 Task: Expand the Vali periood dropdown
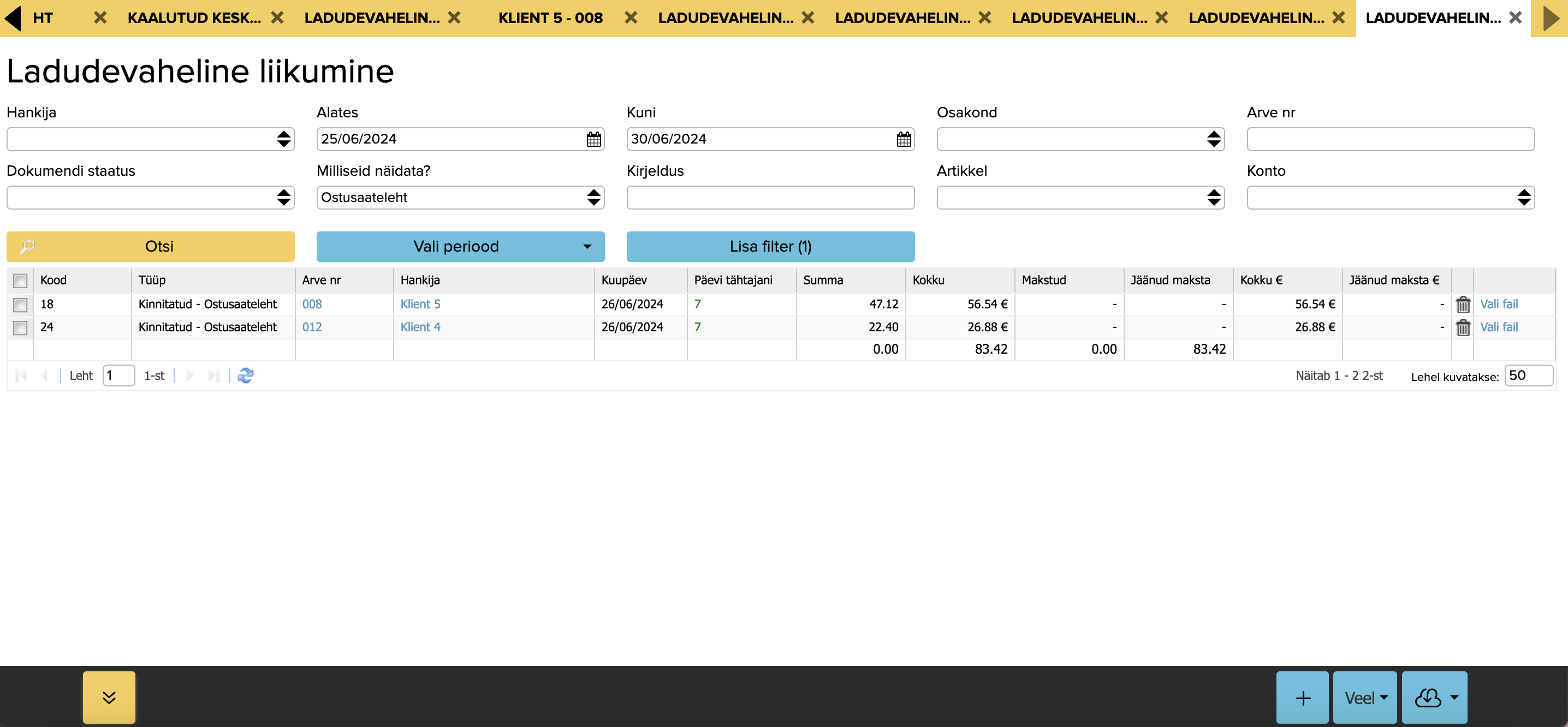(460, 246)
